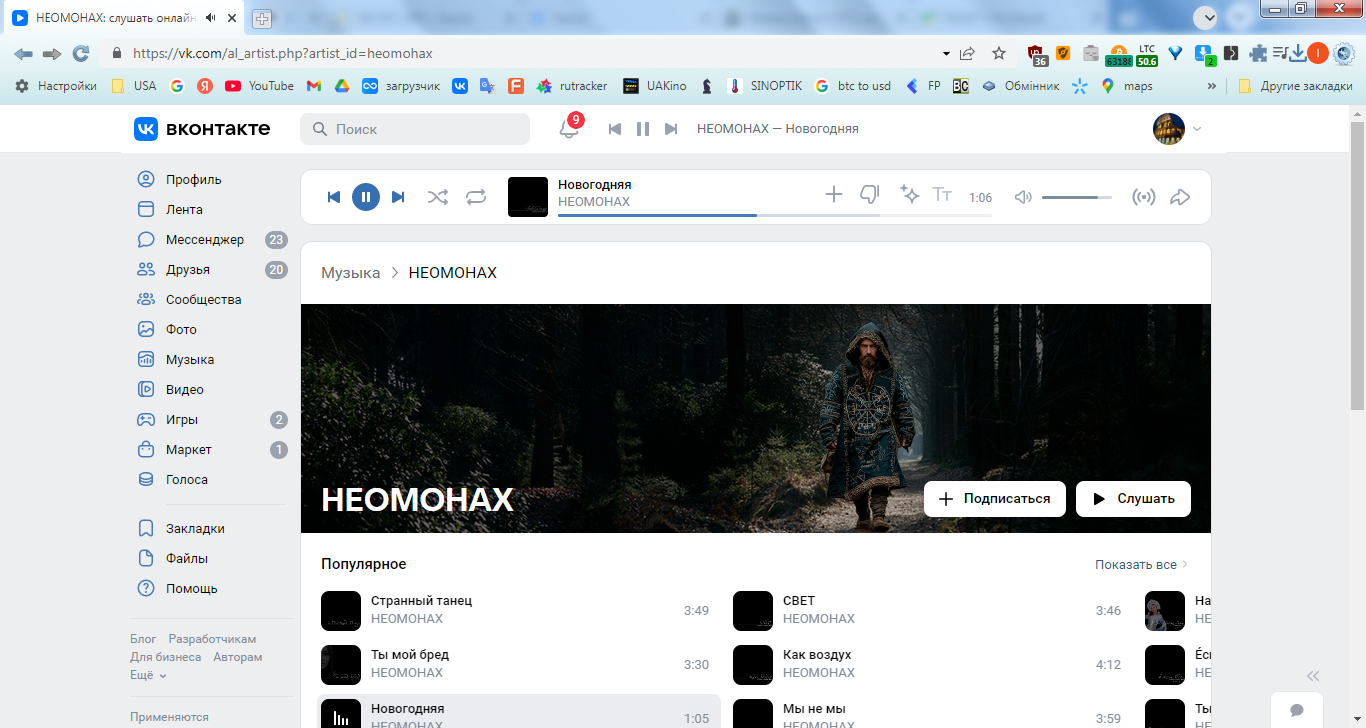Open YouTube bookmark in bookmarks bar
This screenshot has width=1366, height=728.
259,86
